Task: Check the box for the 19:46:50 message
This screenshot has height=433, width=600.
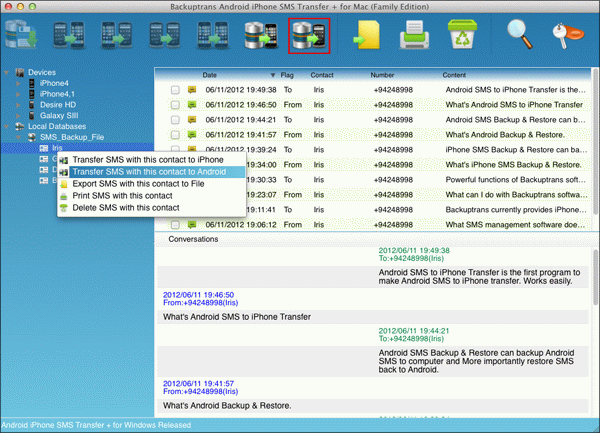Action: pyautogui.click(x=175, y=105)
